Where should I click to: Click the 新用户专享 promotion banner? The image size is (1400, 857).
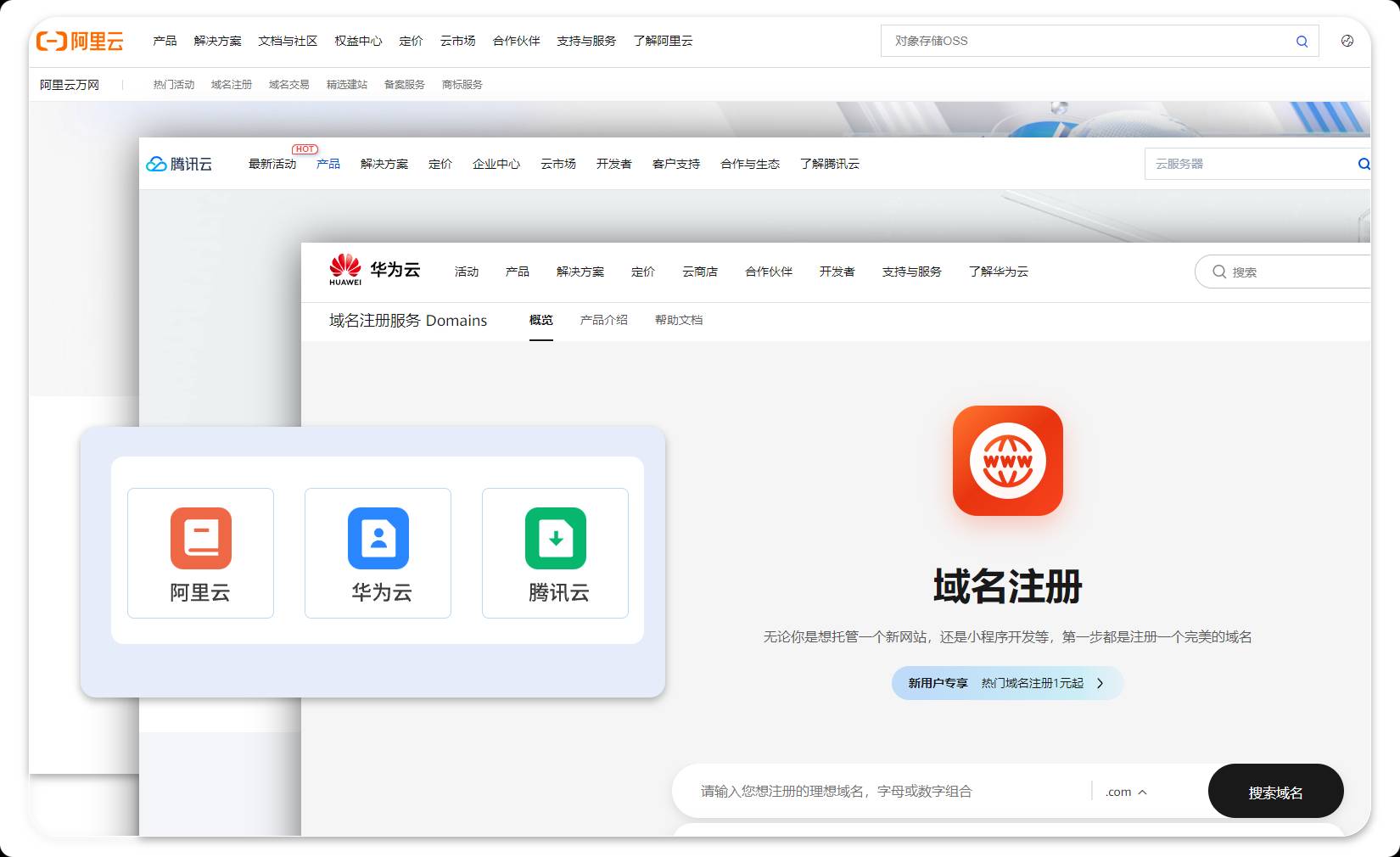click(1007, 683)
